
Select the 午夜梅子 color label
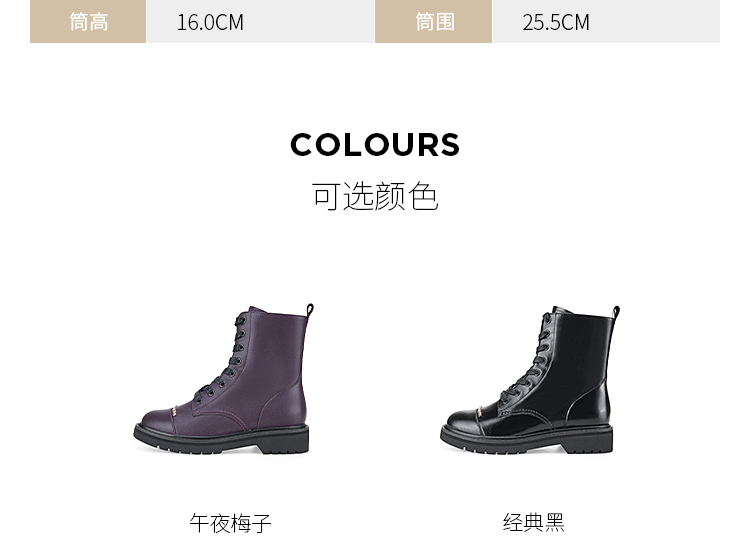point(231,523)
